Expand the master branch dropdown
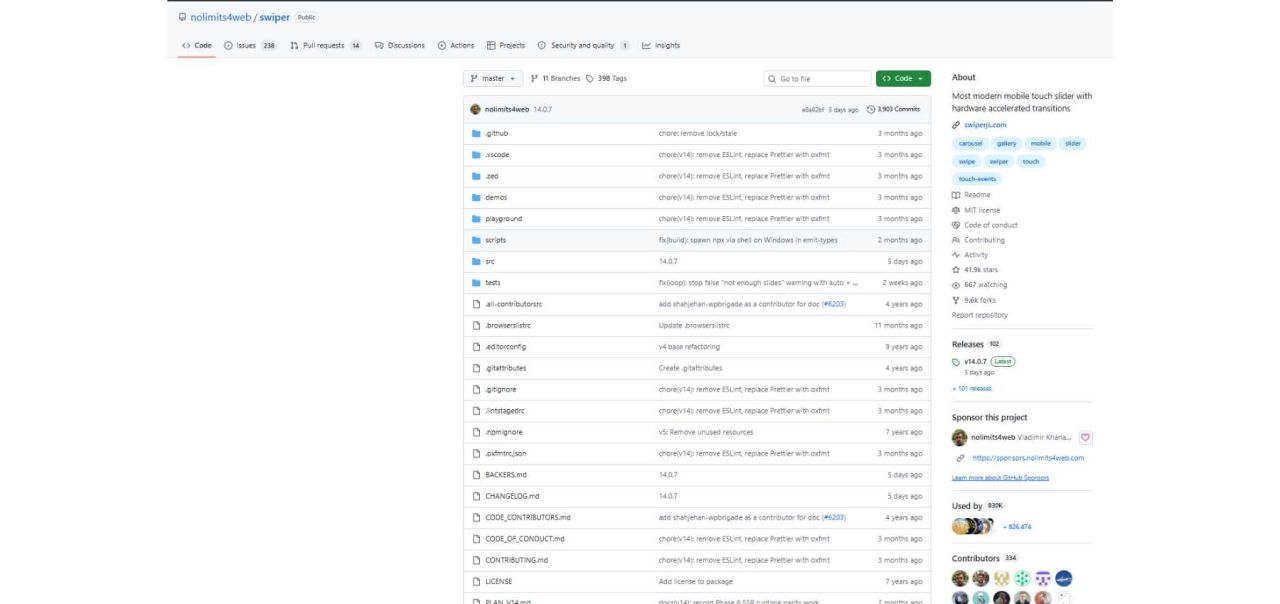Viewport: 1280px width, 604px height. (x=494, y=78)
